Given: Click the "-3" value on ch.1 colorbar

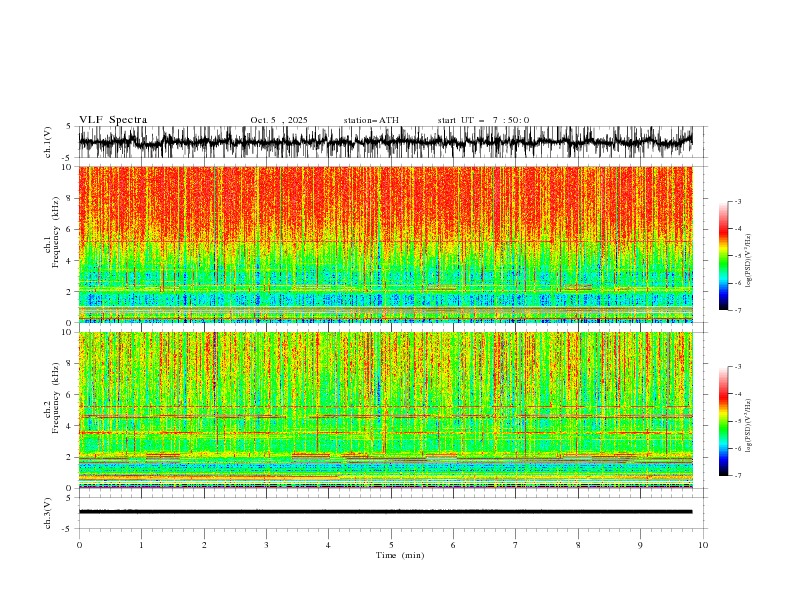Looking at the screenshot, I should 737,201.
